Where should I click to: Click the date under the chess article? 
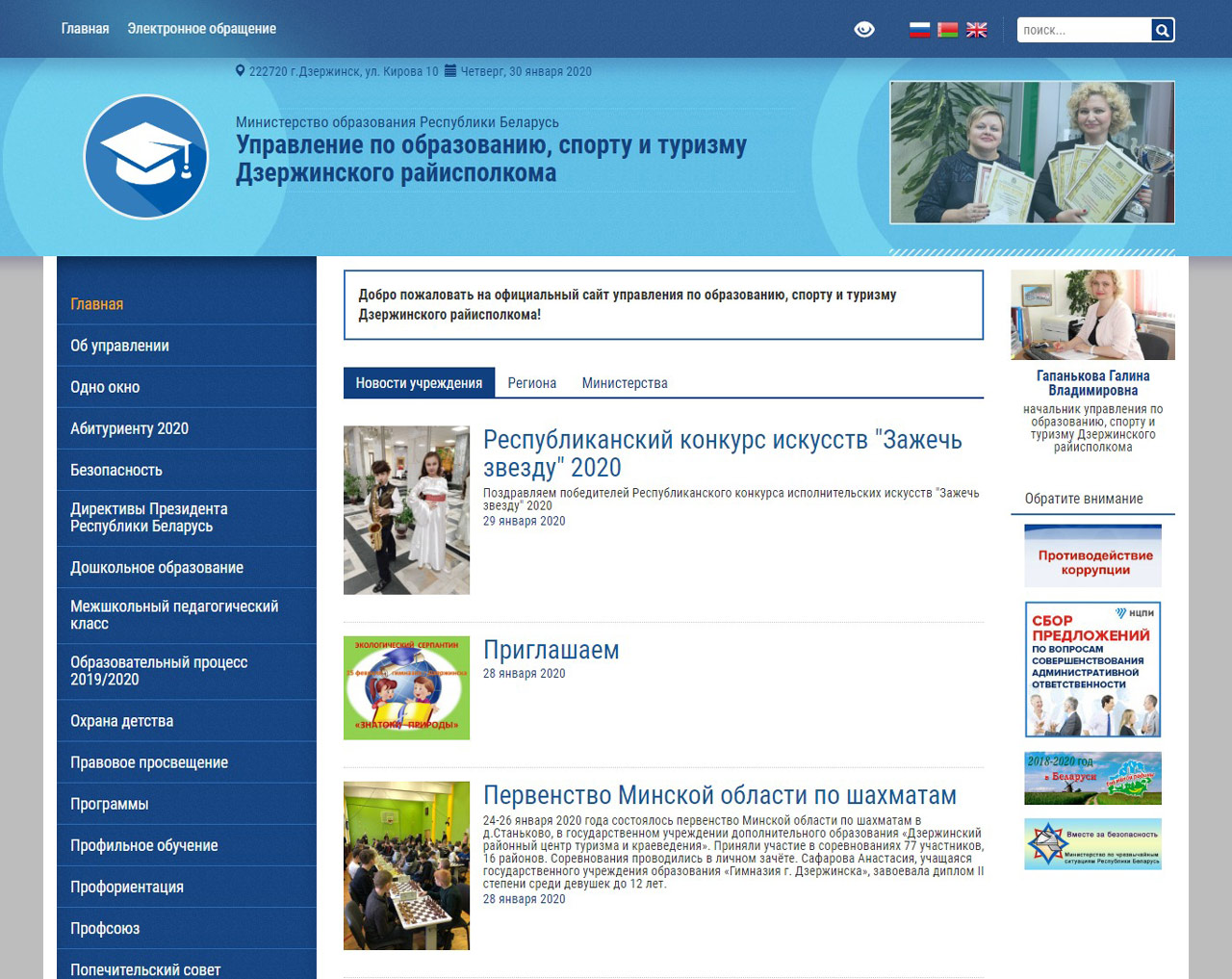pyautogui.click(x=524, y=899)
